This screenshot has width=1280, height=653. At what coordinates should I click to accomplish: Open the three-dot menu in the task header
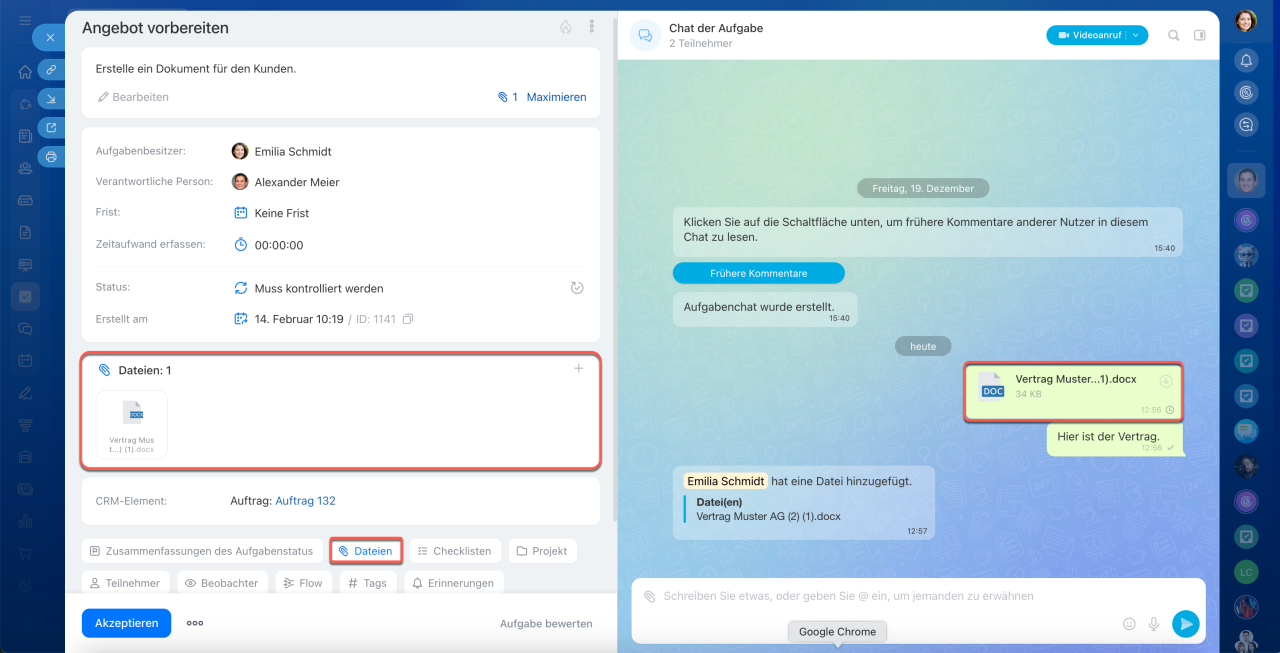point(591,27)
